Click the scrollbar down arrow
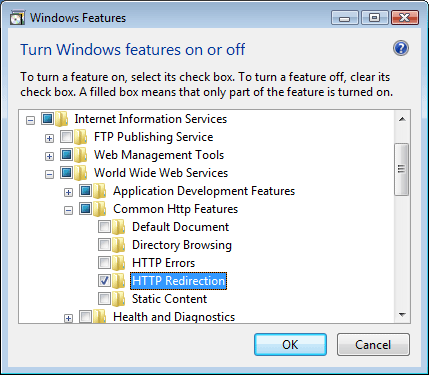 tap(402, 315)
